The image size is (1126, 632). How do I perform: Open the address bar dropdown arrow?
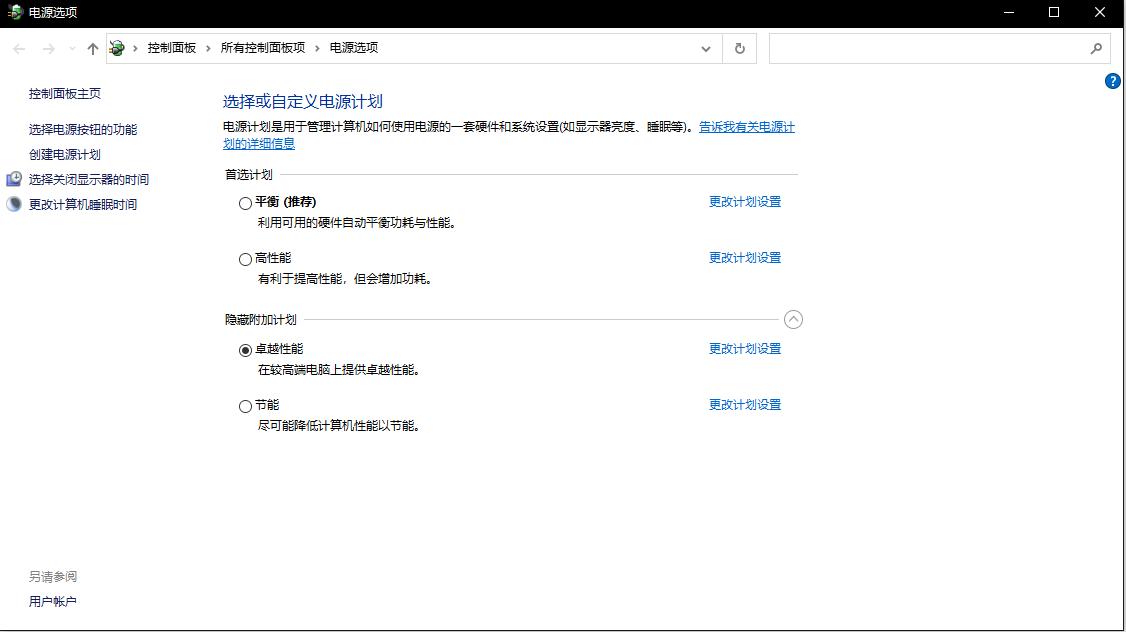(705, 48)
